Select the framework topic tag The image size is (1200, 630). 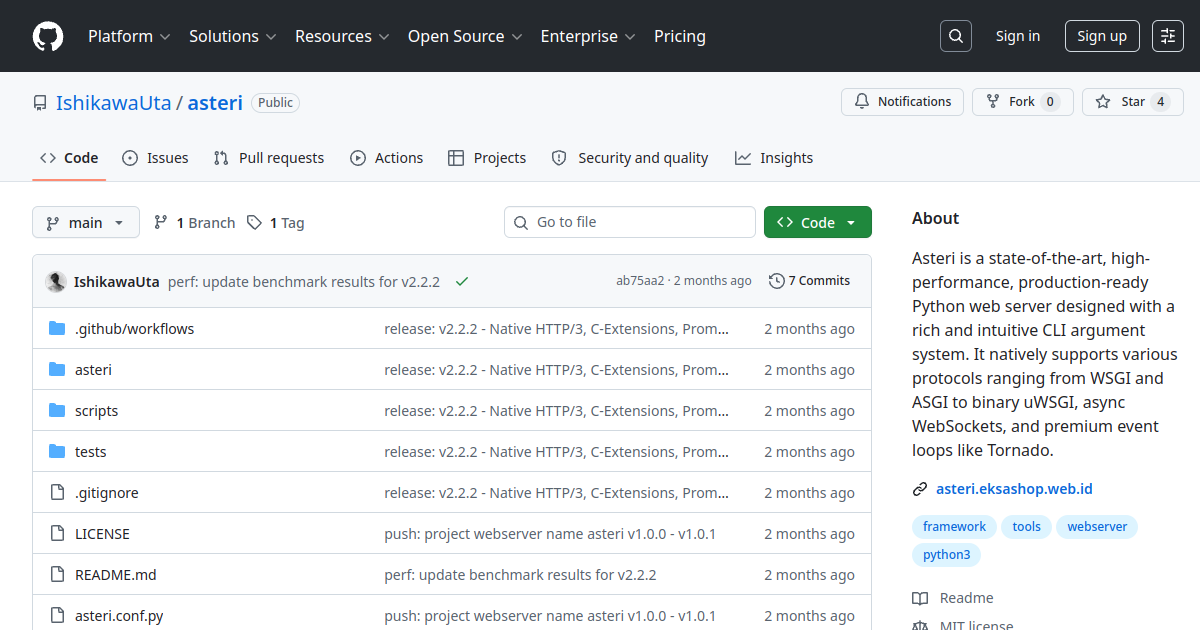pos(954,527)
